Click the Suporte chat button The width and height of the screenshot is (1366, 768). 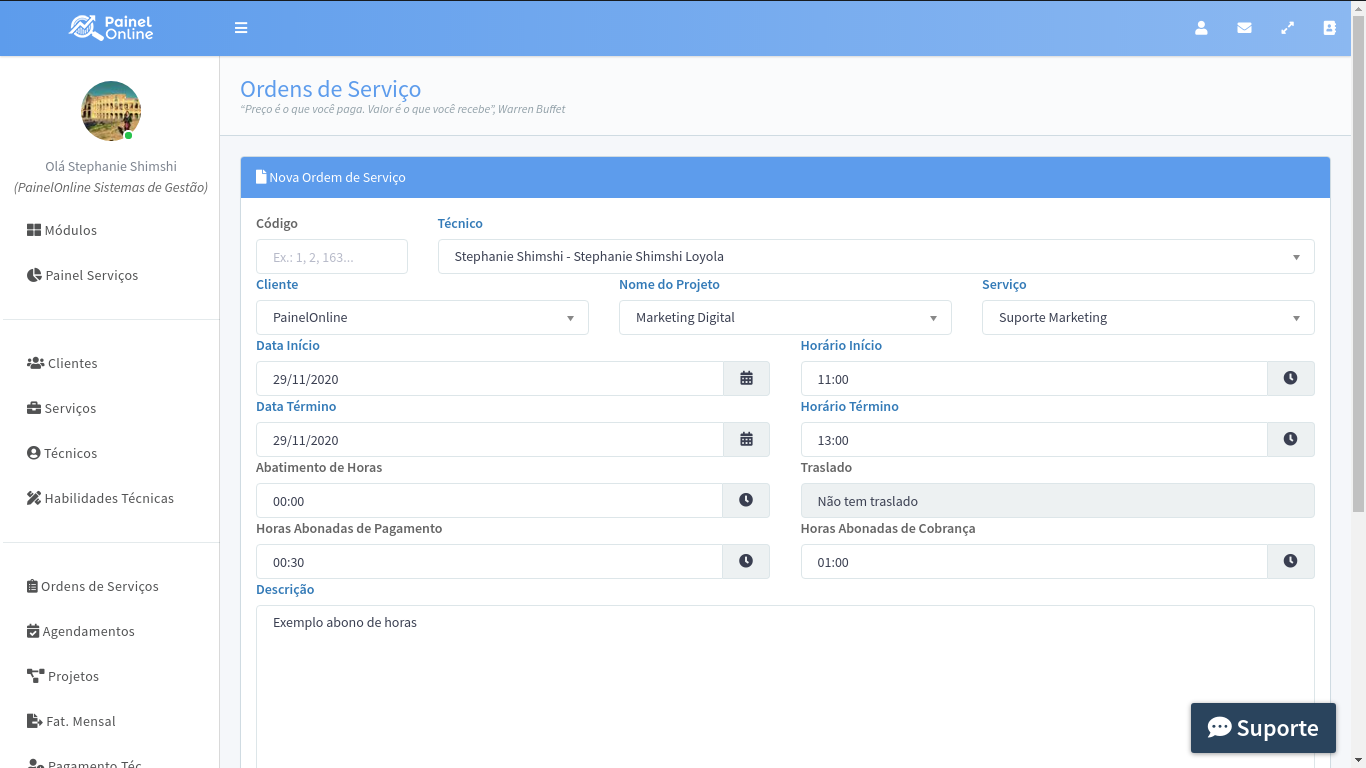(1263, 728)
